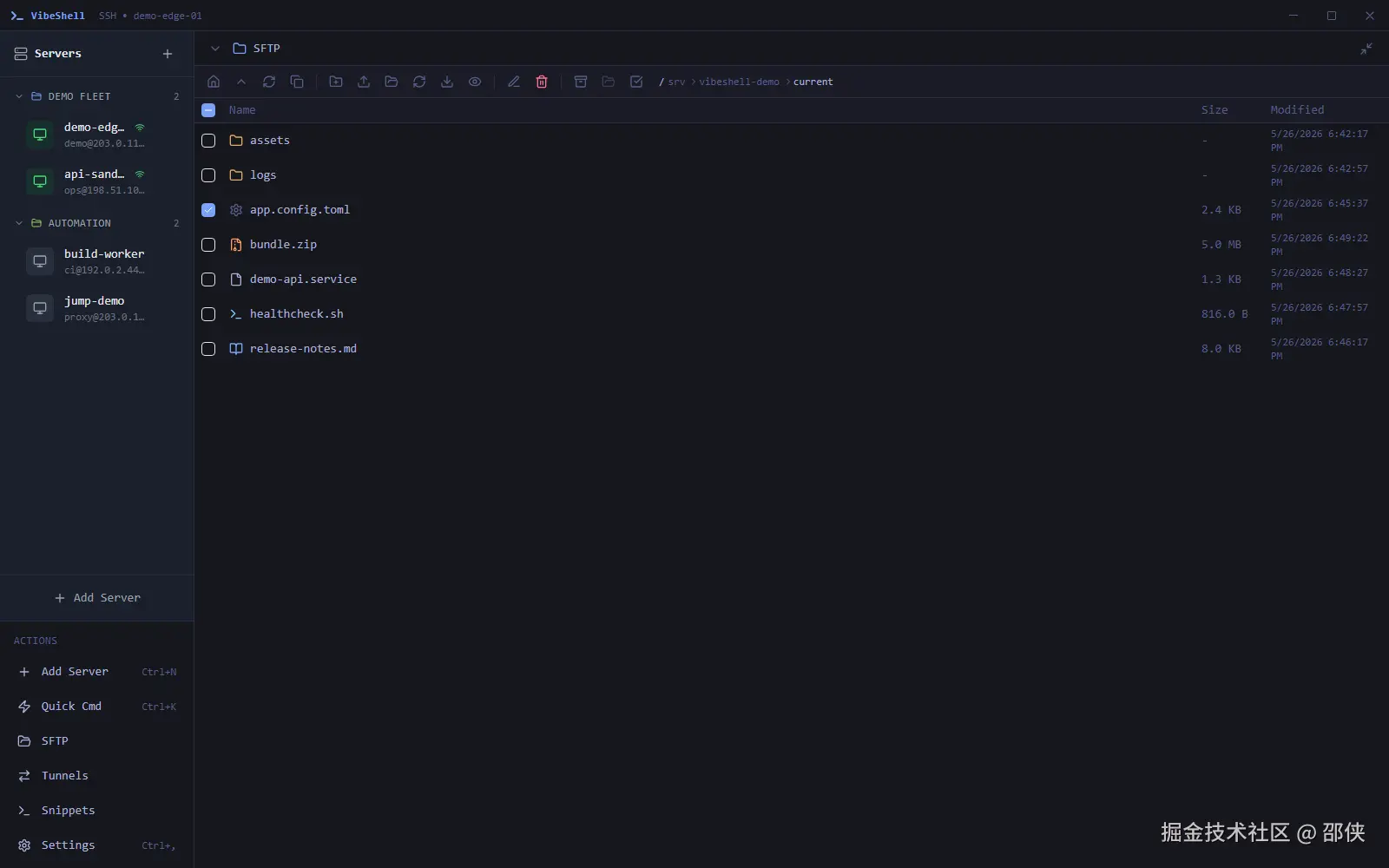Click the plus icon beside Servers
Image resolution: width=1389 pixels, height=868 pixels.
(x=168, y=54)
